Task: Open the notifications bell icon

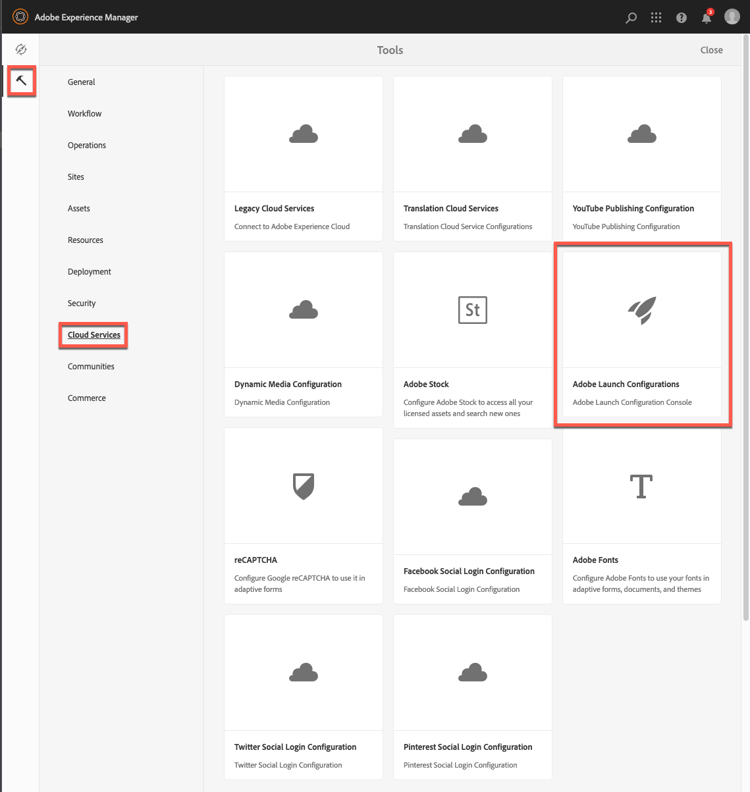Action: (x=707, y=18)
